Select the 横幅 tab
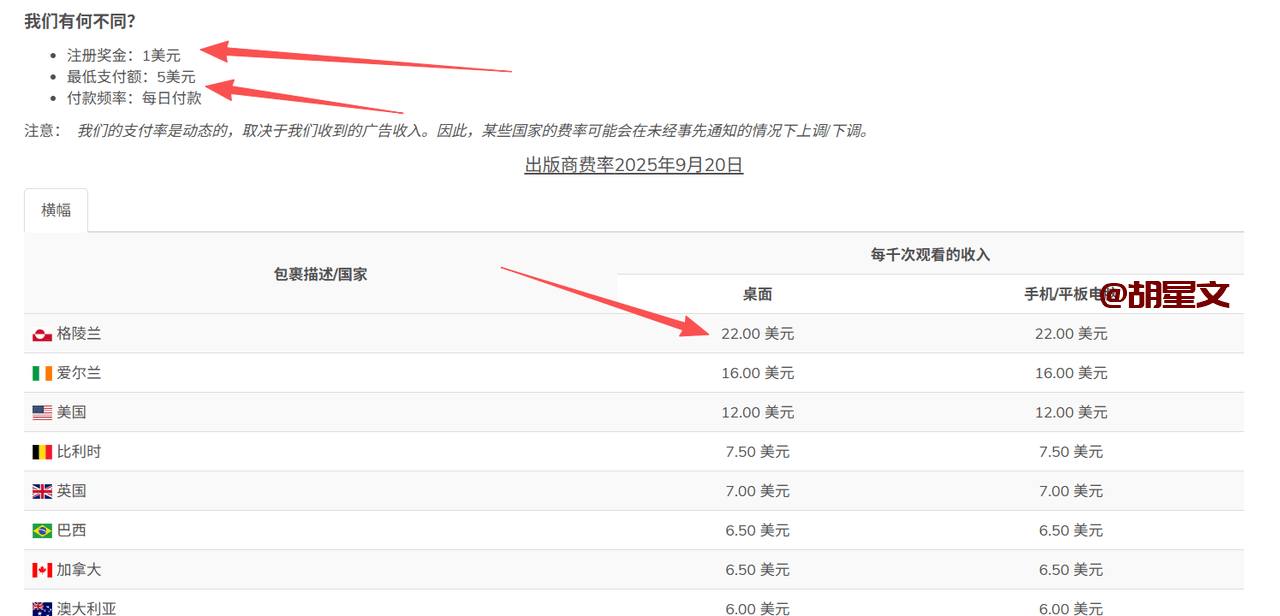 click(56, 210)
